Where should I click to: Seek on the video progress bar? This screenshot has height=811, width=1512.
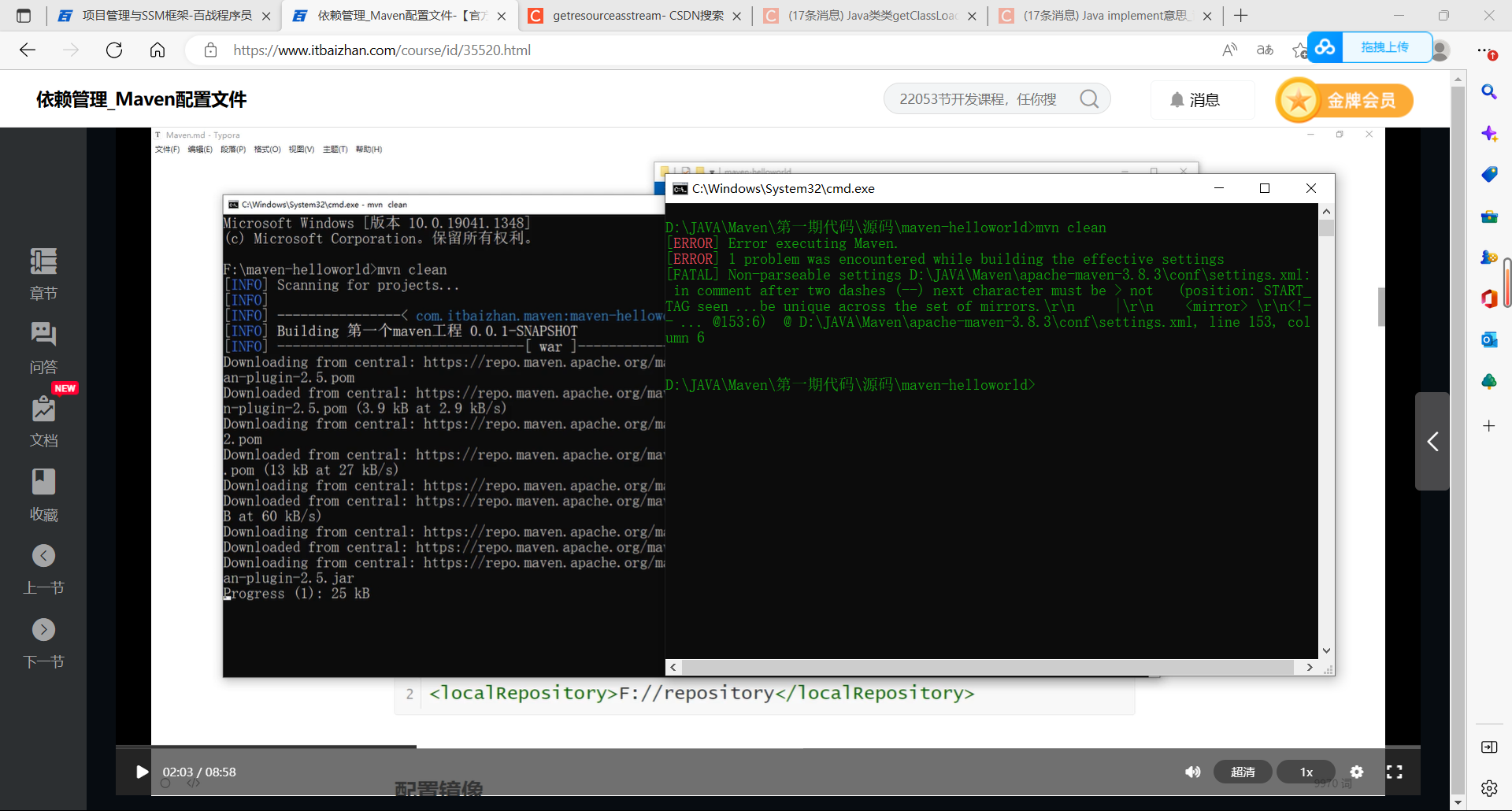[768, 746]
